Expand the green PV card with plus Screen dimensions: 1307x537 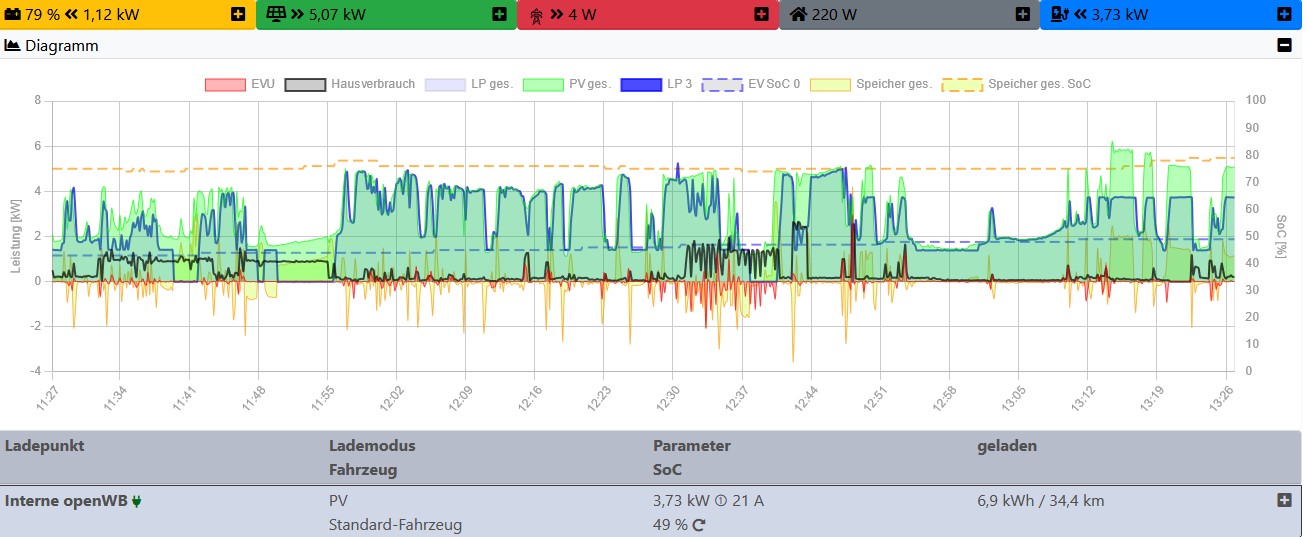click(x=499, y=14)
